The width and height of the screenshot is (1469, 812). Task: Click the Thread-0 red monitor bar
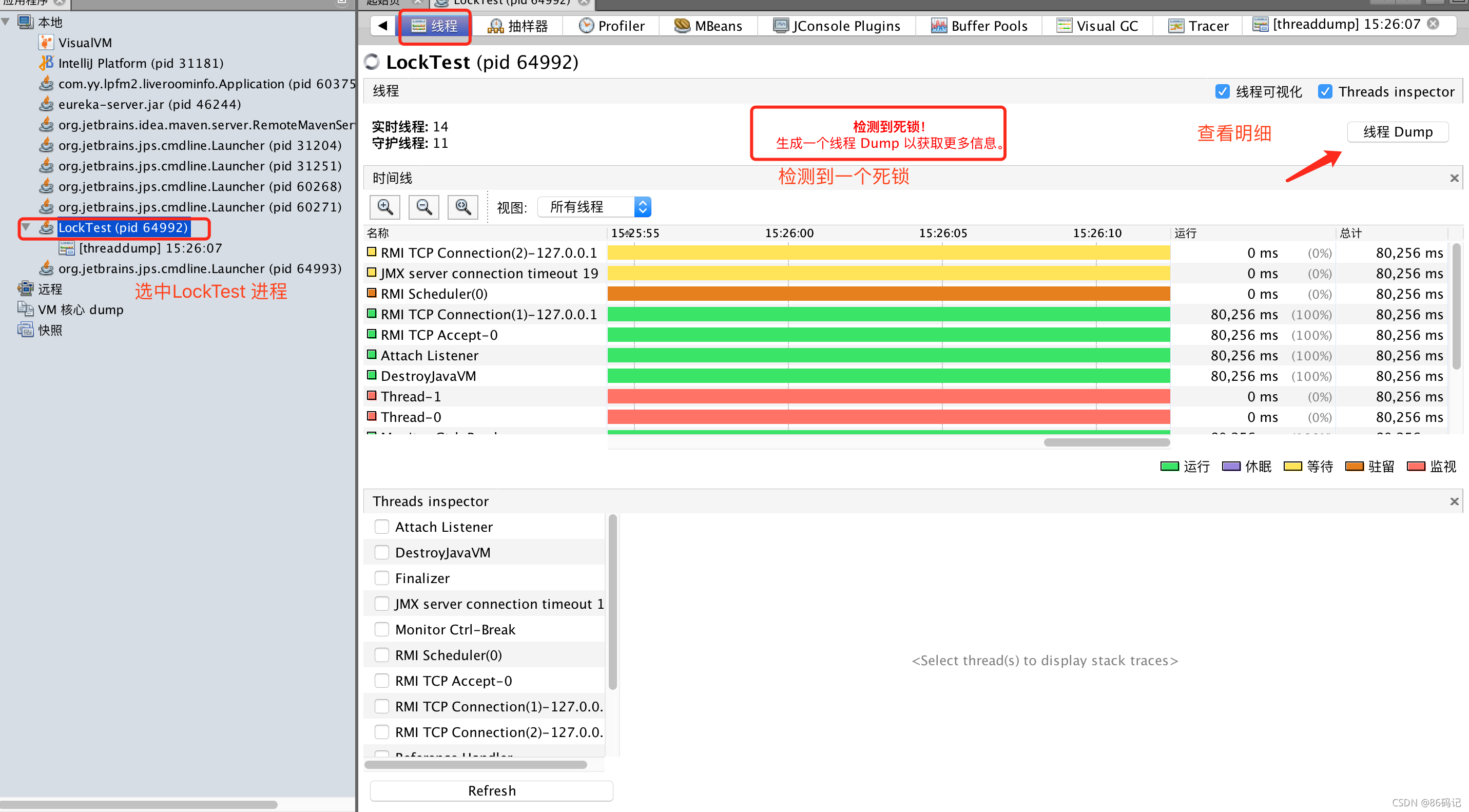pyautogui.click(x=888, y=417)
